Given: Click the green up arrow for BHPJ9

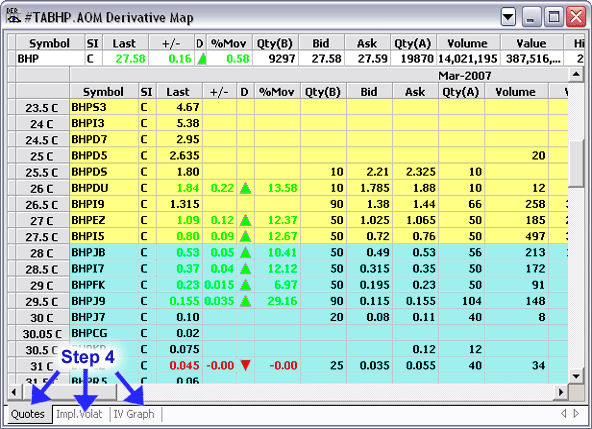Looking at the screenshot, I should (245, 301).
